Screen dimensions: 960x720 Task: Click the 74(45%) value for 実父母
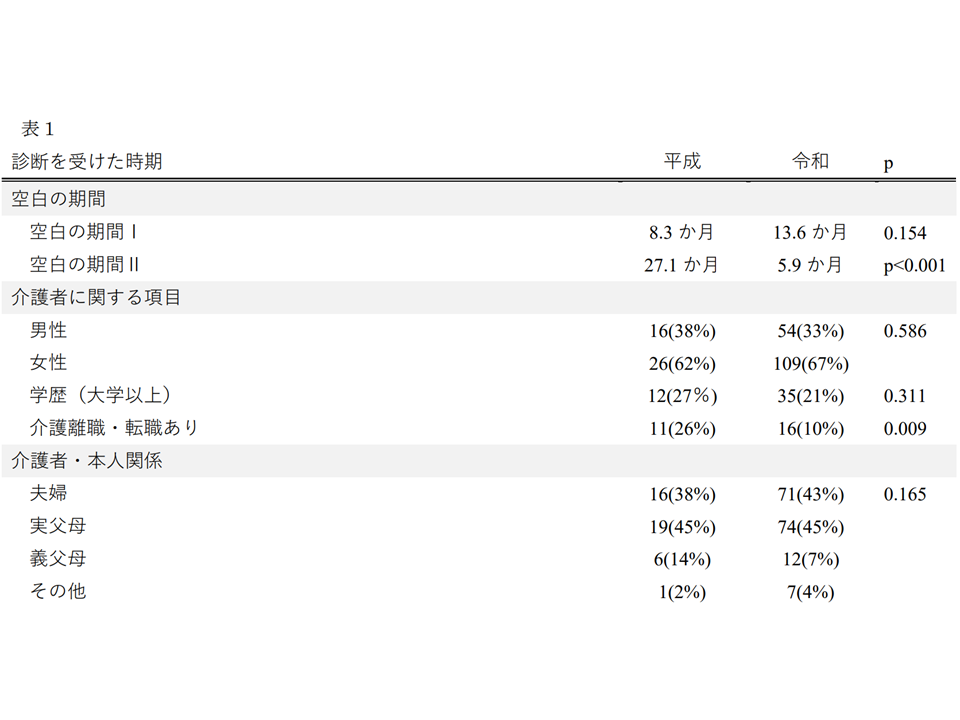(x=811, y=527)
